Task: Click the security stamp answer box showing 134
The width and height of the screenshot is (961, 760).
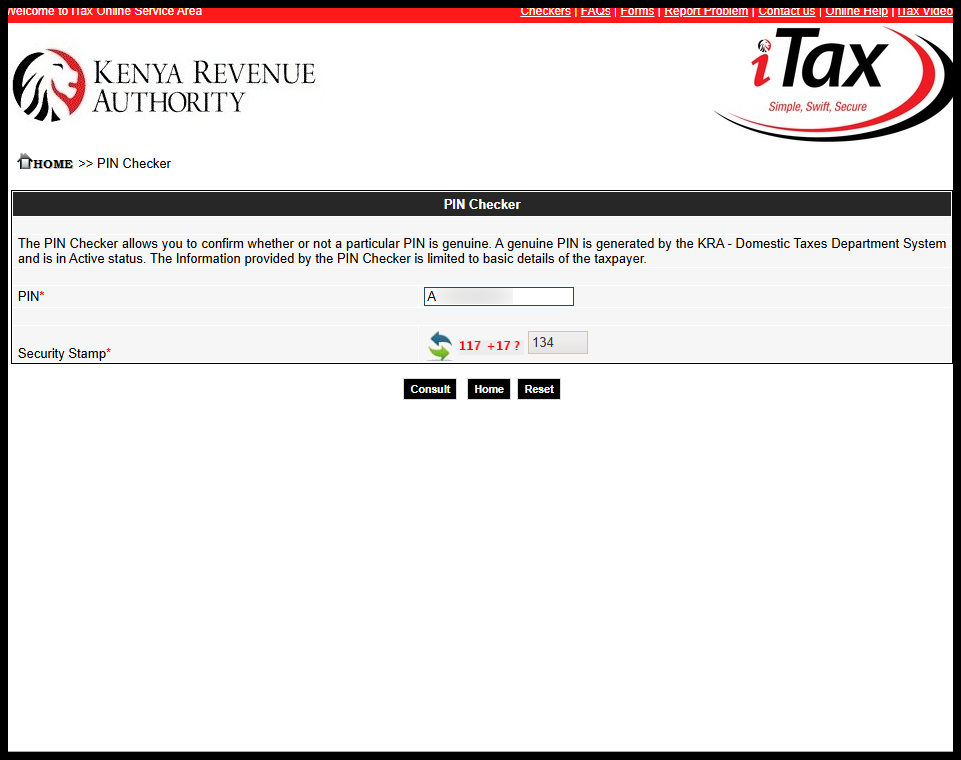Action: pos(557,342)
